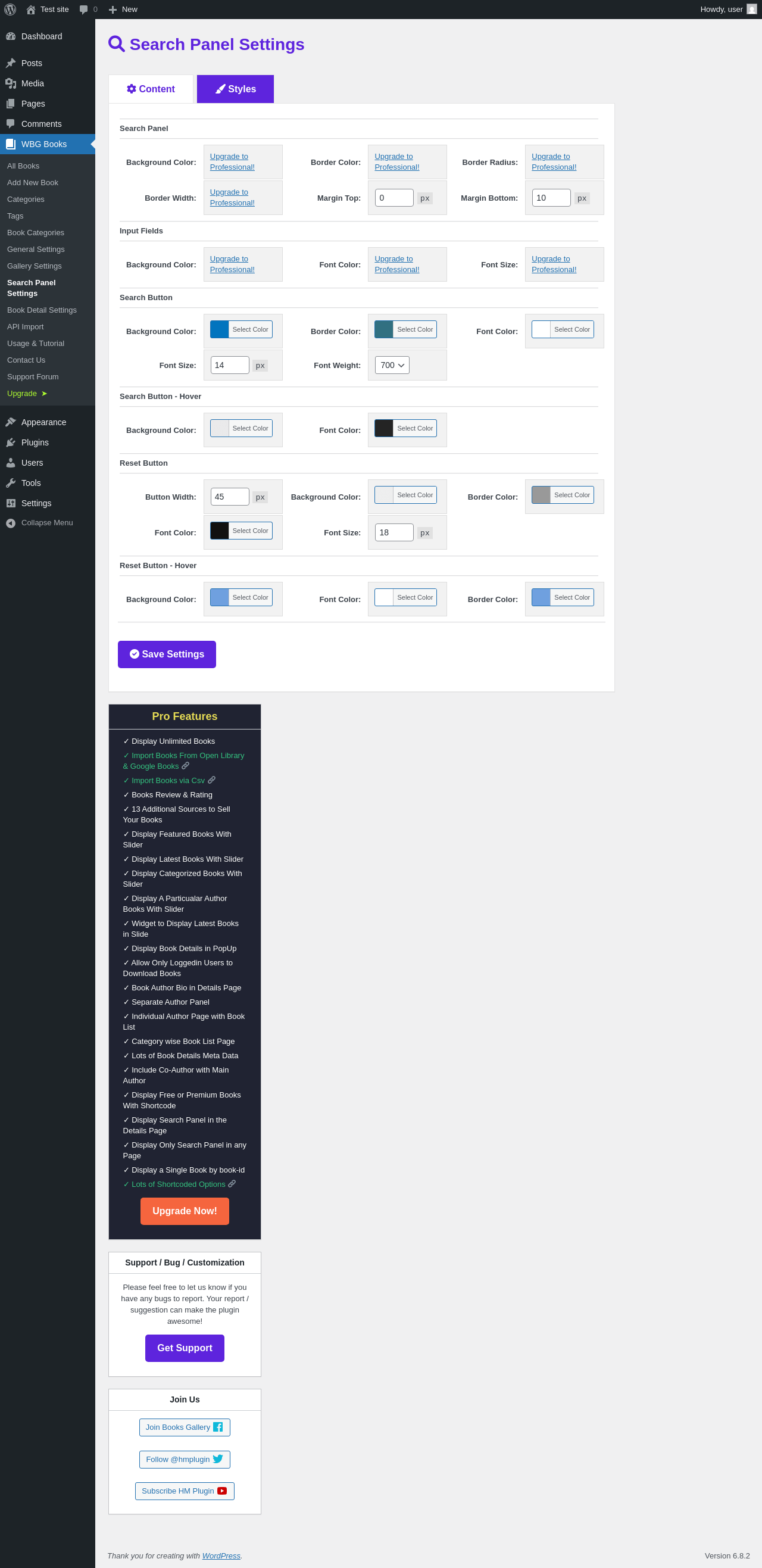
Task: Click the user avatar next to Howdy
Action: (x=752, y=9)
